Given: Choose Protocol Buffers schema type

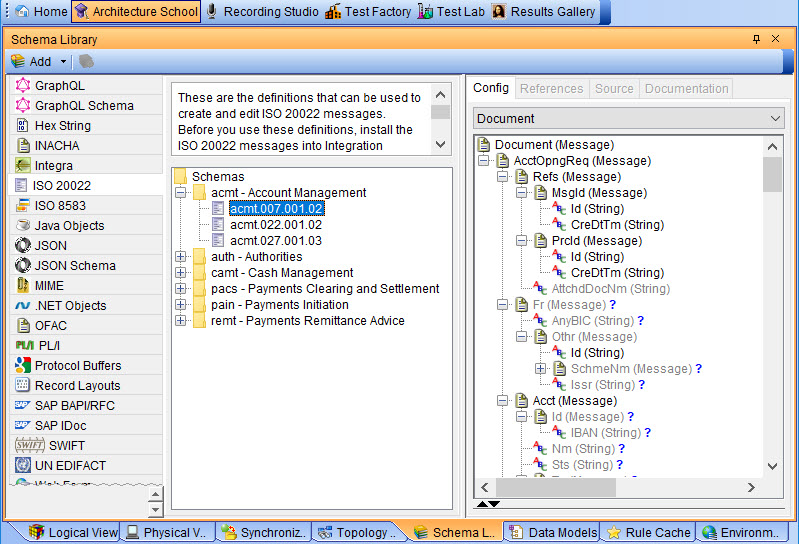Looking at the screenshot, I should click(x=85, y=366).
